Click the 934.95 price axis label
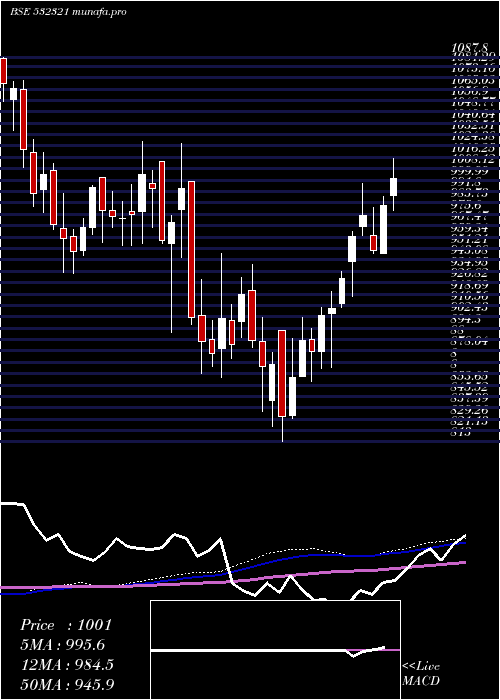The height and width of the screenshot is (700, 500). (x=469, y=262)
